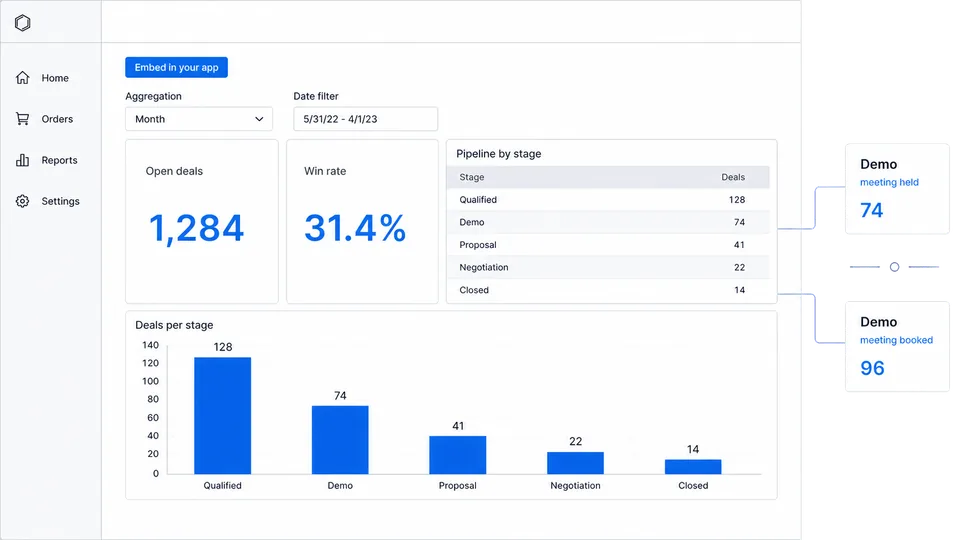Click the Deals column header
960x540 pixels.
[733, 177]
